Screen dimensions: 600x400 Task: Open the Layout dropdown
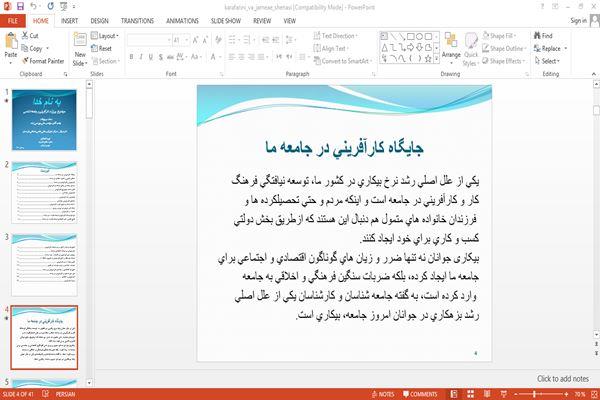coord(105,36)
